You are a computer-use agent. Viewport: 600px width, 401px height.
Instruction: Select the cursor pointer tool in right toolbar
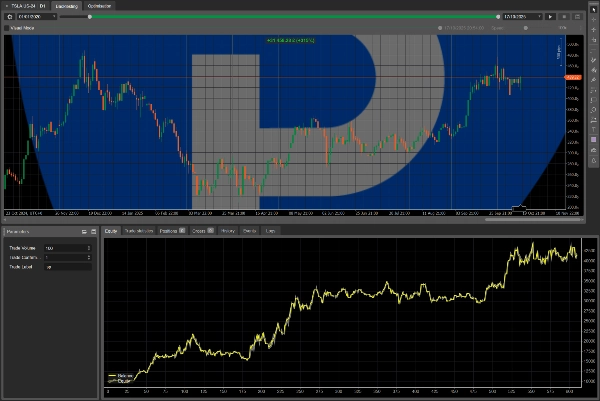593,8
